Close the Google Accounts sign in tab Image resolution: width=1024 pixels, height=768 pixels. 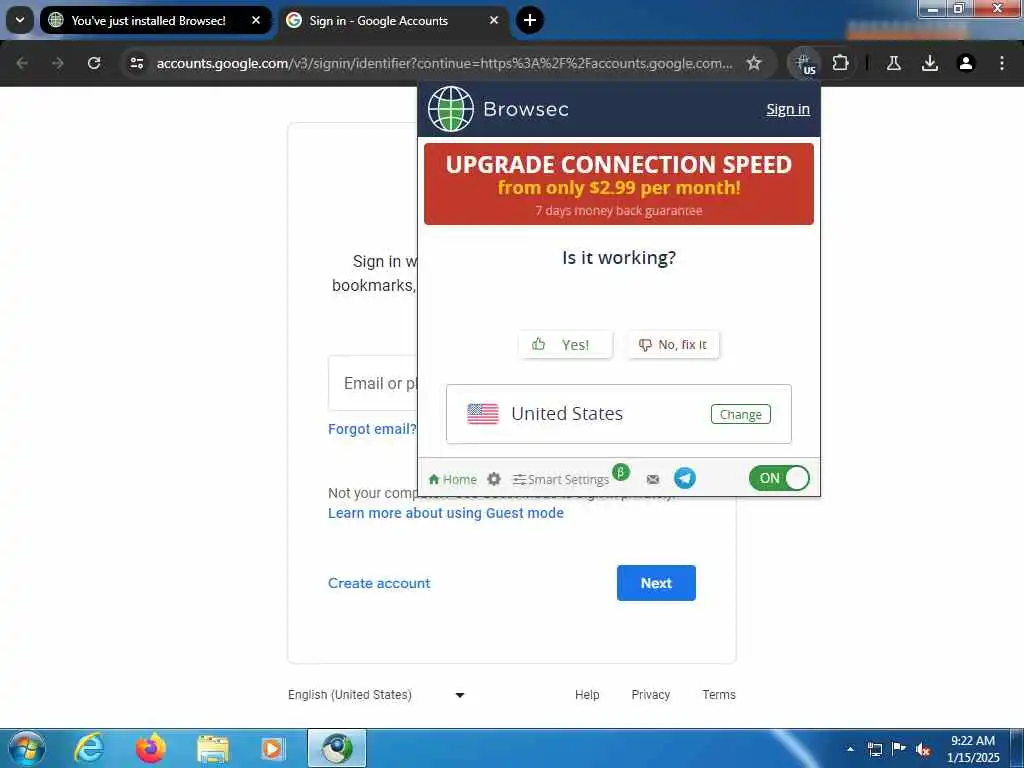pos(494,20)
